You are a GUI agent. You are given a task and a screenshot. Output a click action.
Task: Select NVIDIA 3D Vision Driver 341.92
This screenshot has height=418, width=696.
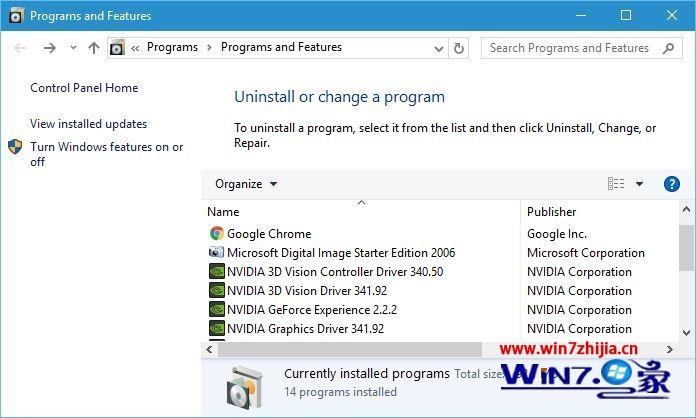[307, 291]
